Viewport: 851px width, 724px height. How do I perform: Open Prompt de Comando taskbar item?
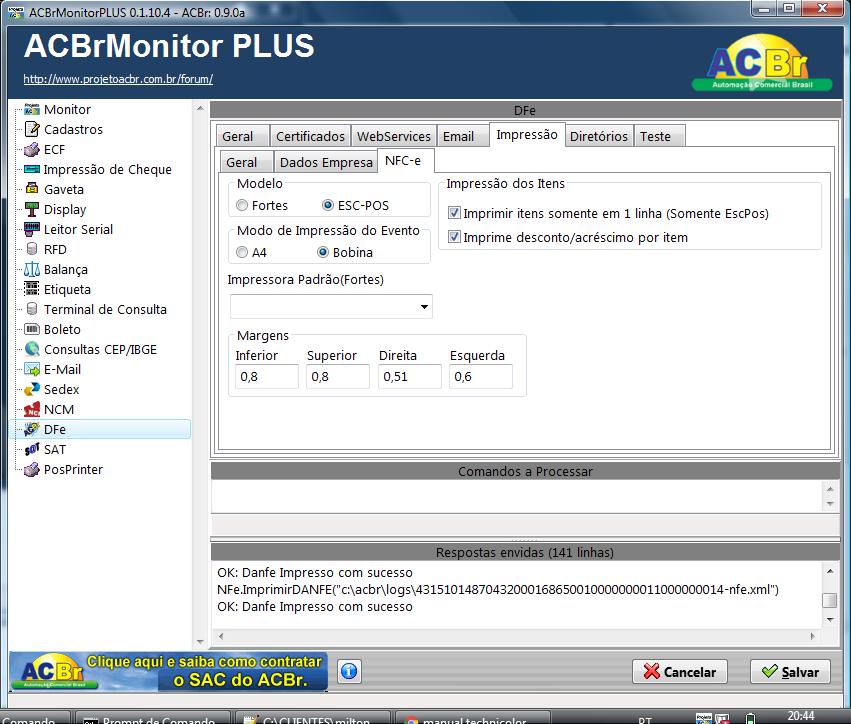(x=152, y=717)
